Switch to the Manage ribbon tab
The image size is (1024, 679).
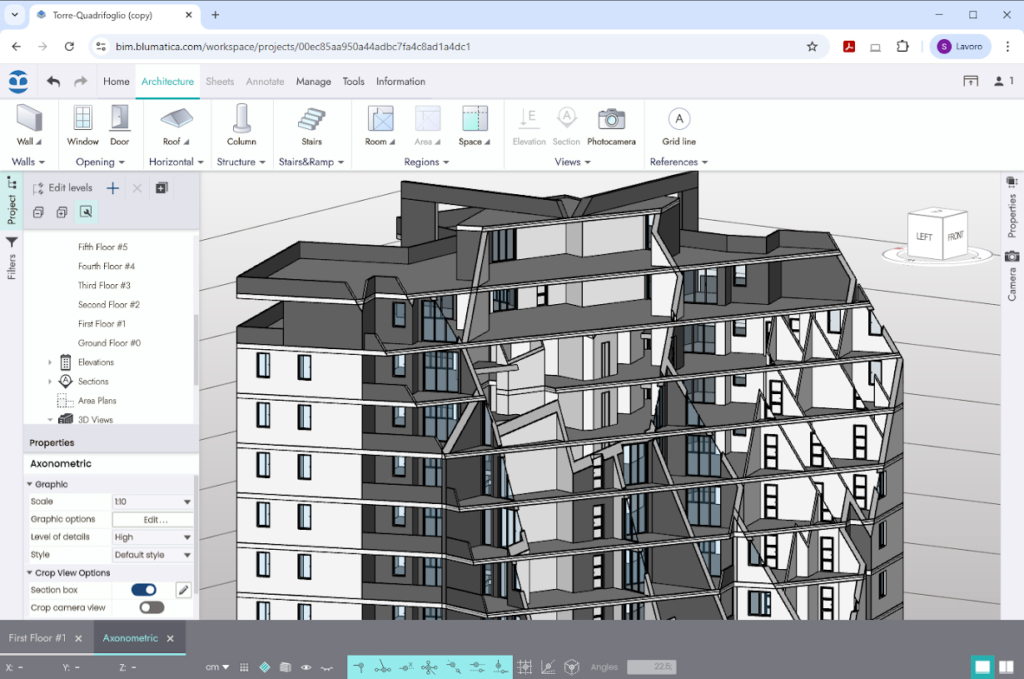[313, 81]
